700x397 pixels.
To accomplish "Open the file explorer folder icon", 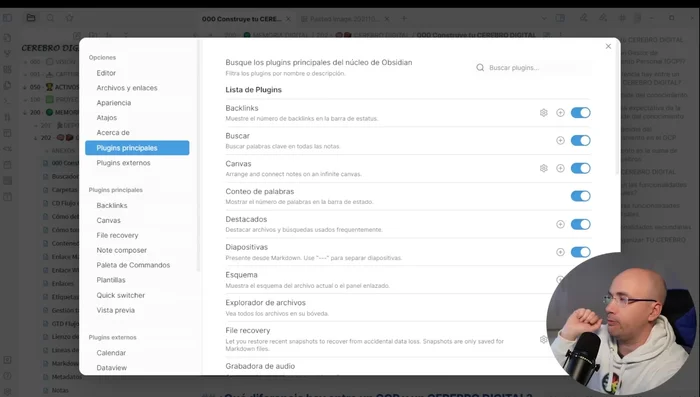I will coord(31,18).
